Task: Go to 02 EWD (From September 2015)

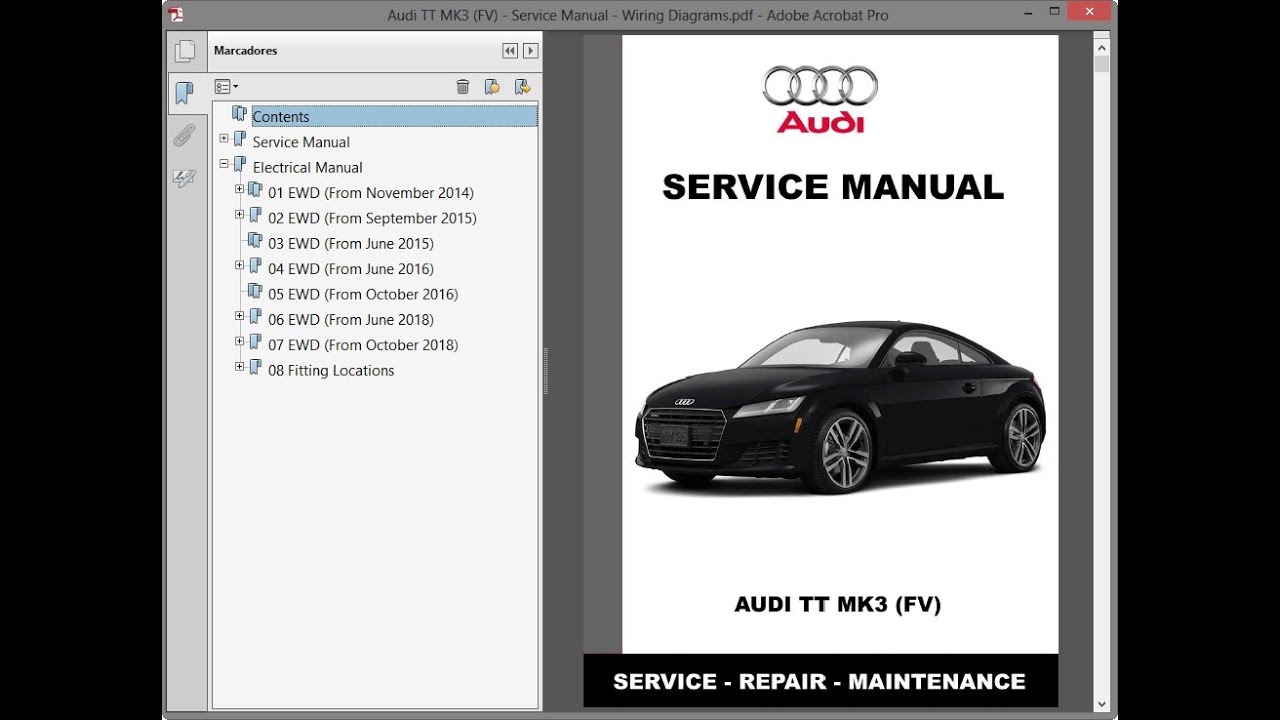Action: pyautogui.click(x=372, y=218)
